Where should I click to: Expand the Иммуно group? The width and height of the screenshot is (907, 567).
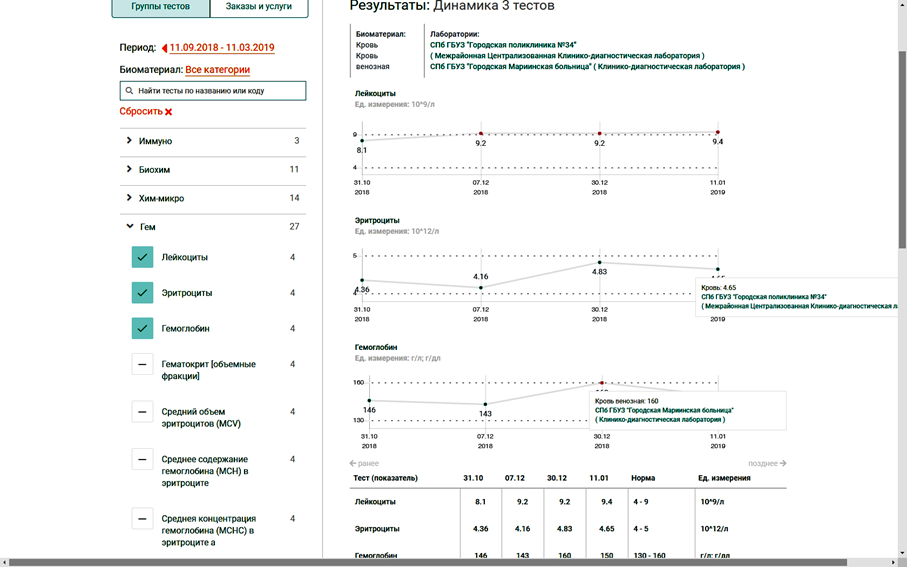coord(213,141)
